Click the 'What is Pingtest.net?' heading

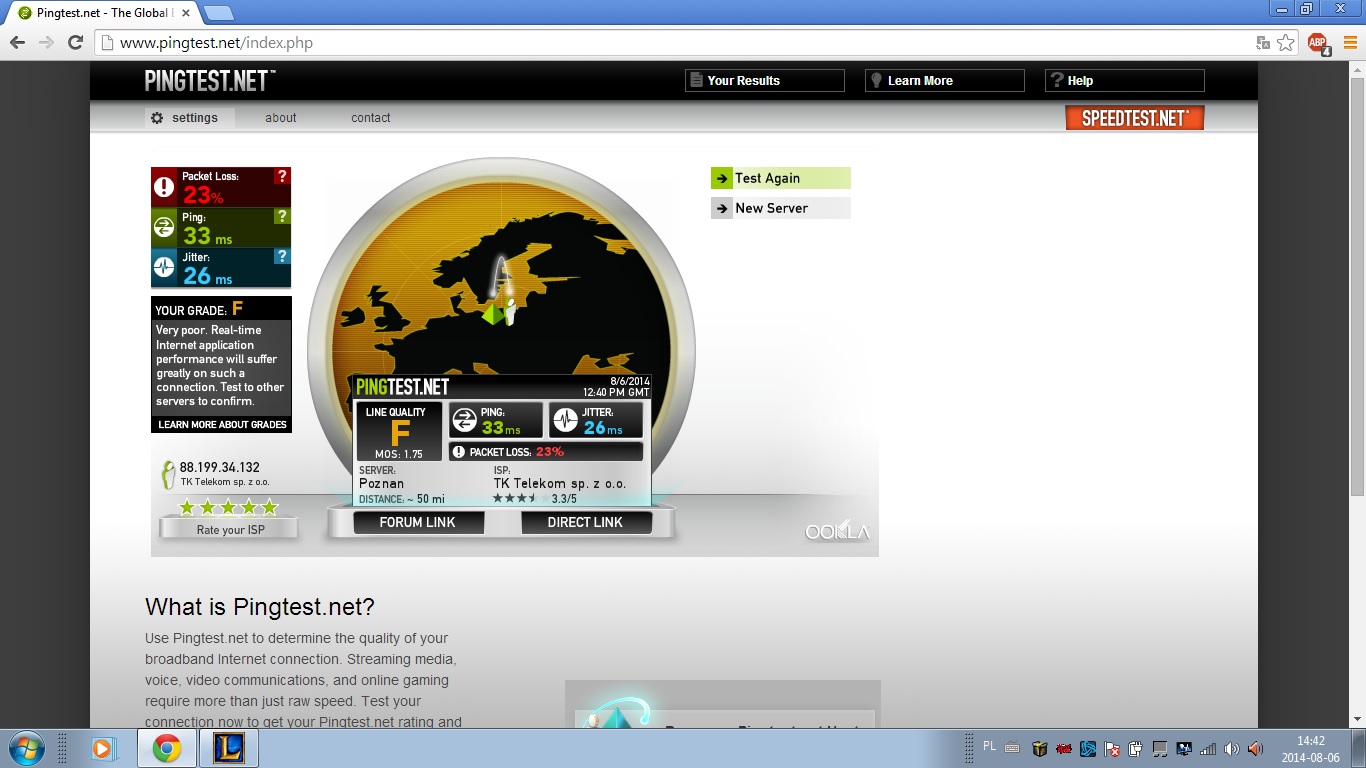click(260, 607)
